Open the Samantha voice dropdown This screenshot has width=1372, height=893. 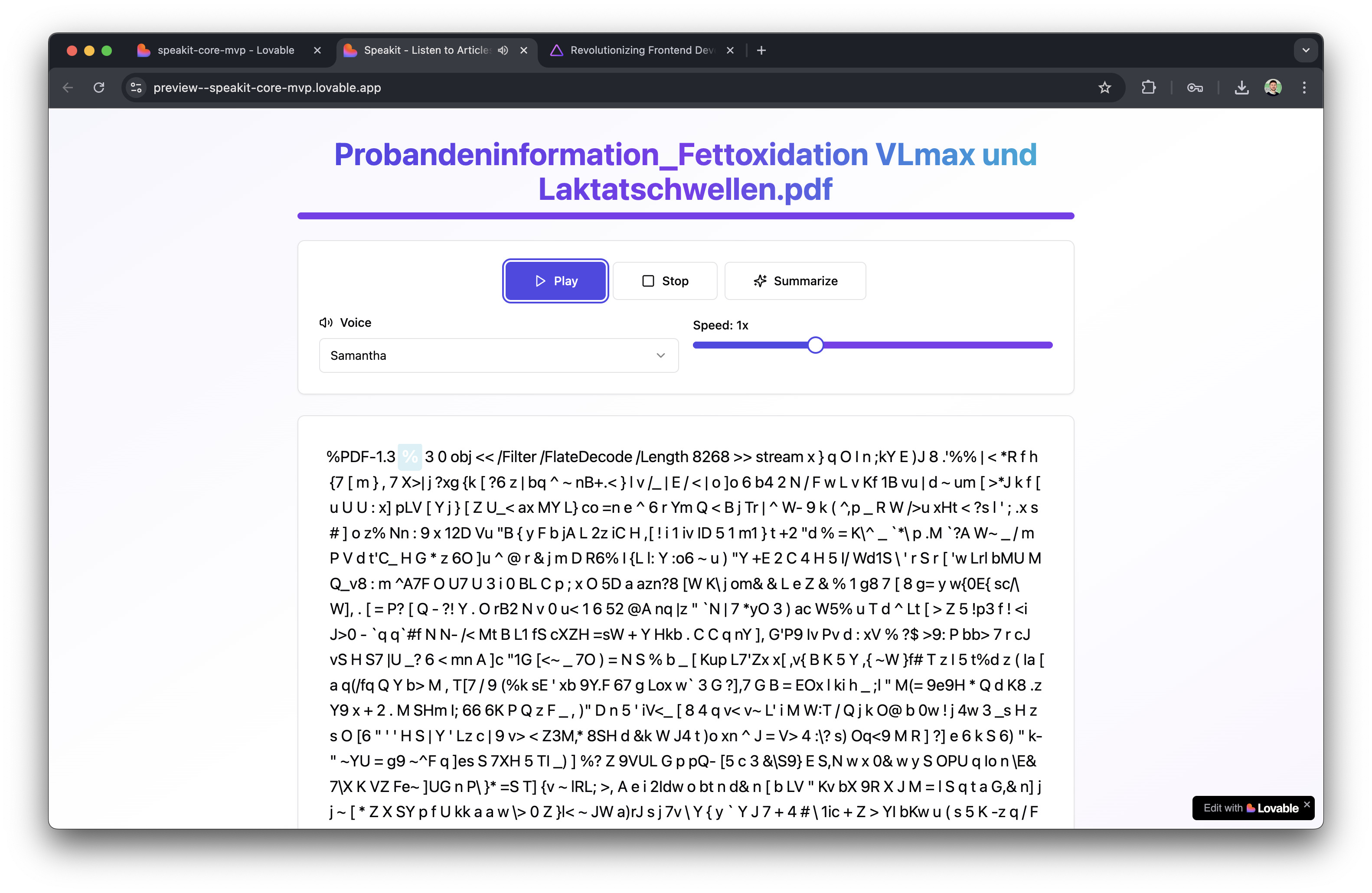click(x=498, y=355)
